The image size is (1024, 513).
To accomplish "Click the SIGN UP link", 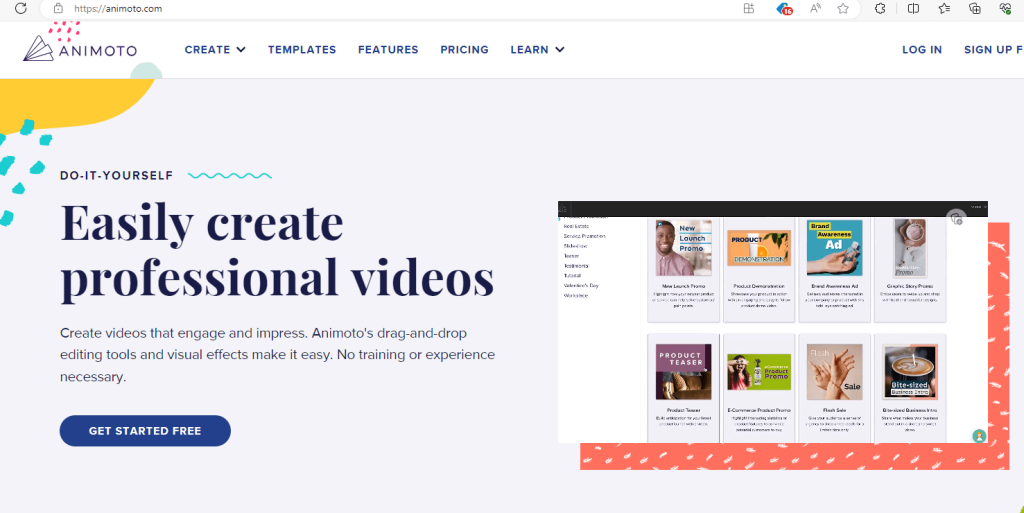I will click(993, 50).
